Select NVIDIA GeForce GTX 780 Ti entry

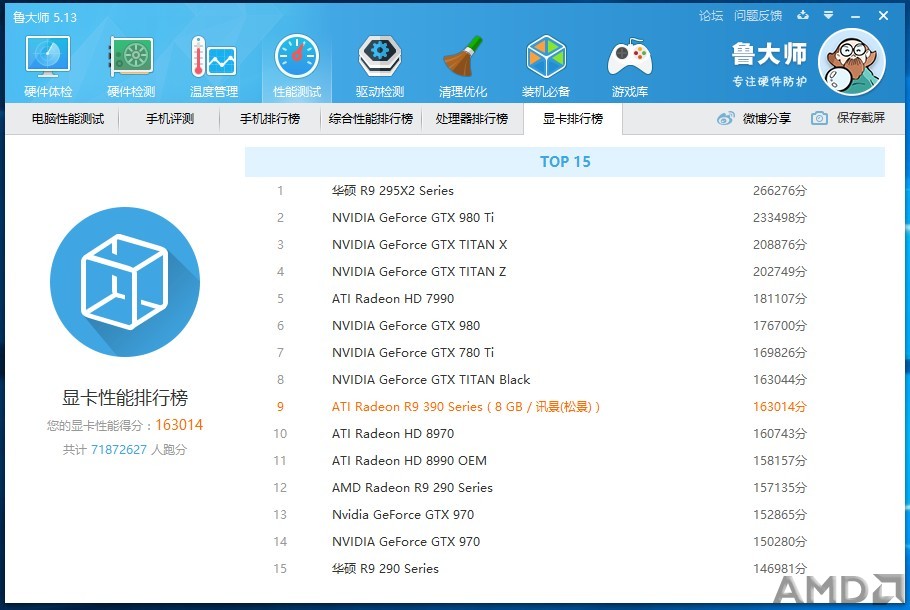tap(413, 352)
